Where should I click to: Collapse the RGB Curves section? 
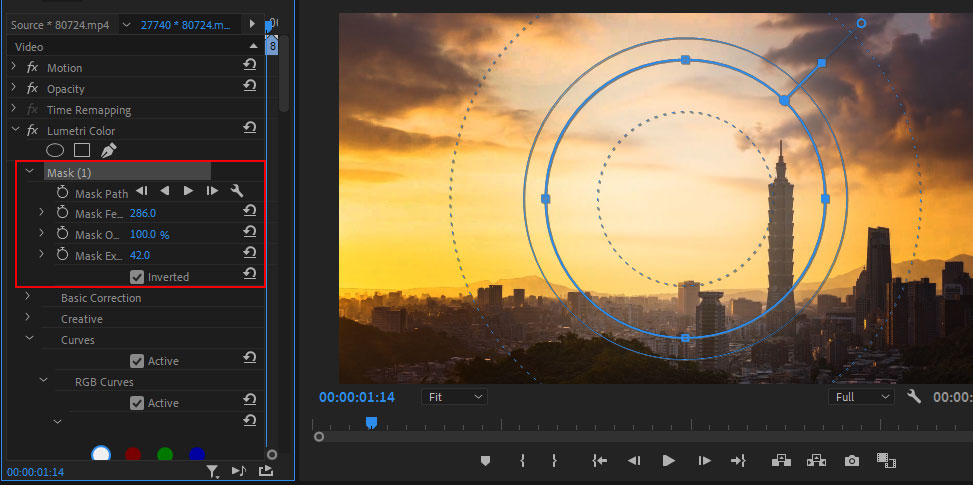click(x=43, y=380)
